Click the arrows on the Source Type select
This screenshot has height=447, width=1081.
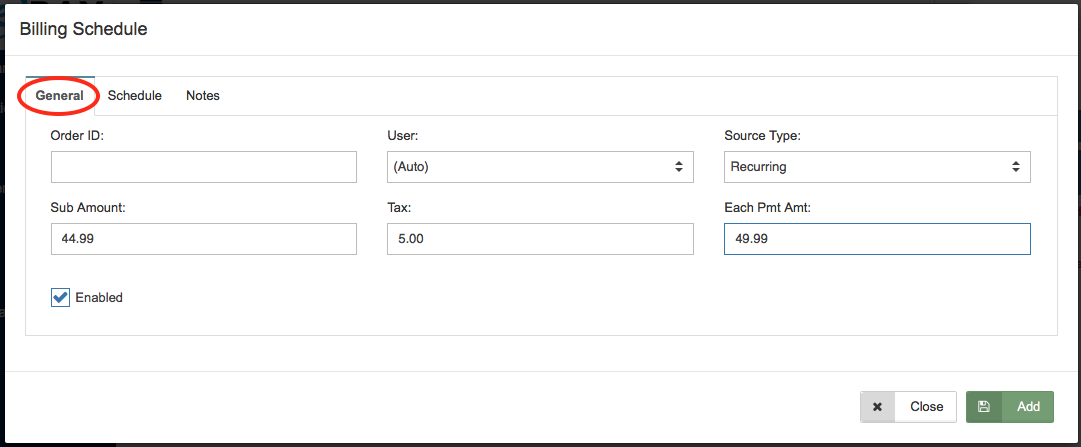point(1016,167)
